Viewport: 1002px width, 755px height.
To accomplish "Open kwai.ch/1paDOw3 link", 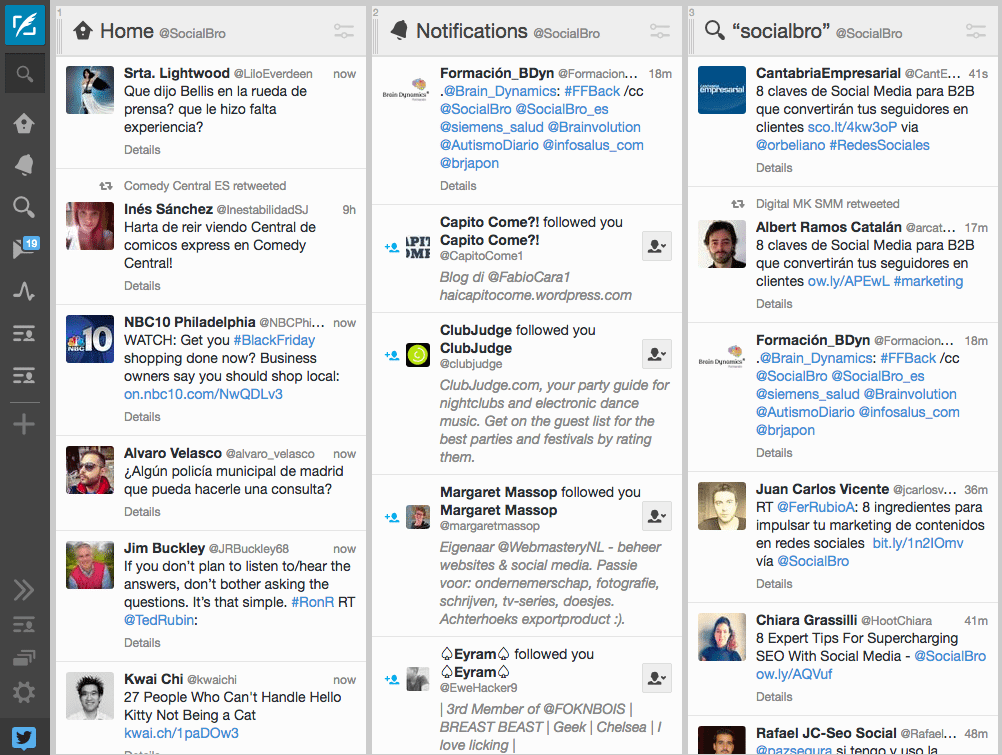I will click(x=181, y=733).
